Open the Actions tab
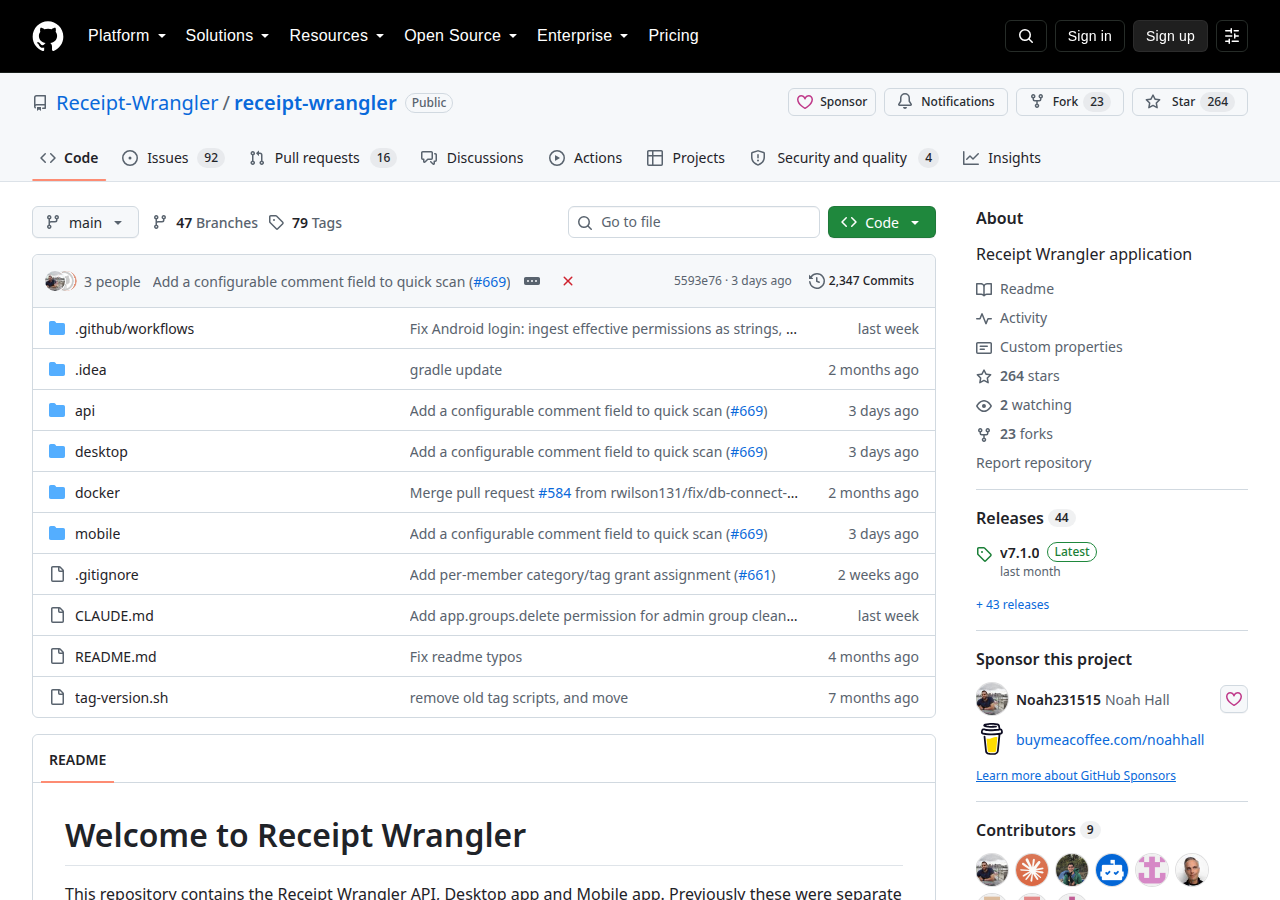This screenshot has height=900, width=1280. tap(586, 158)
